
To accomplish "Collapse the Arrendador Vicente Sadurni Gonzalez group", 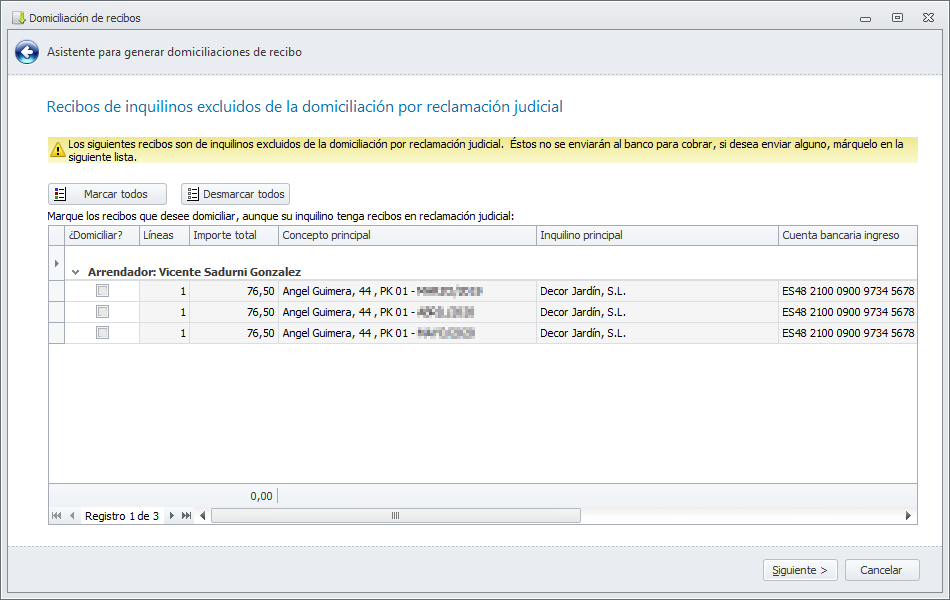I will (76, 272).
